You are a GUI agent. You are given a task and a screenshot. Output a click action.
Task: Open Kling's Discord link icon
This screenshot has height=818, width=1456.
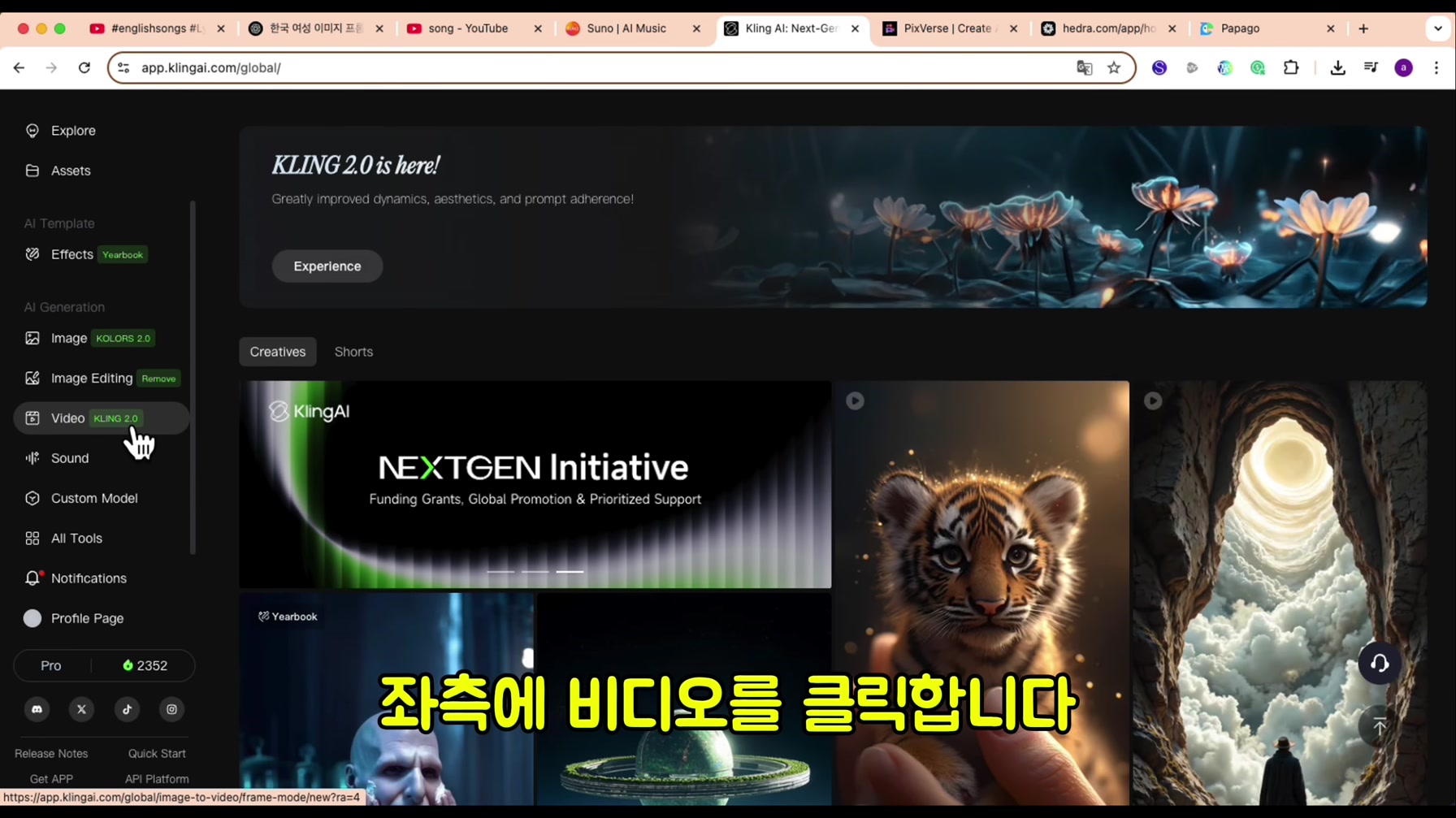(x=37, y=709)
